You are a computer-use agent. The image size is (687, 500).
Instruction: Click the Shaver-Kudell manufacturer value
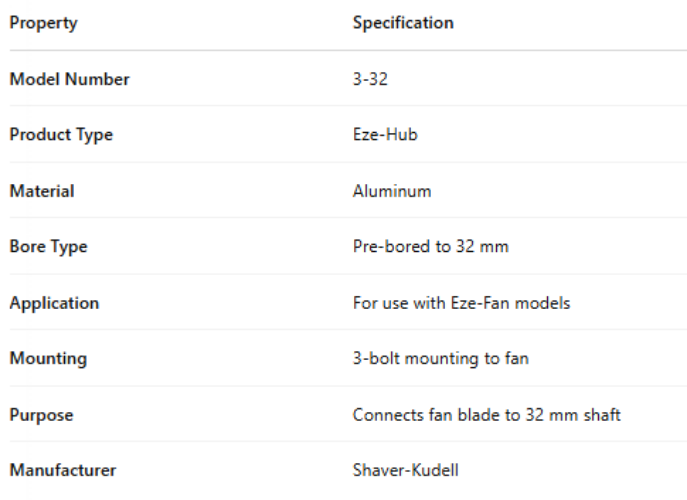tap(406, 470)
